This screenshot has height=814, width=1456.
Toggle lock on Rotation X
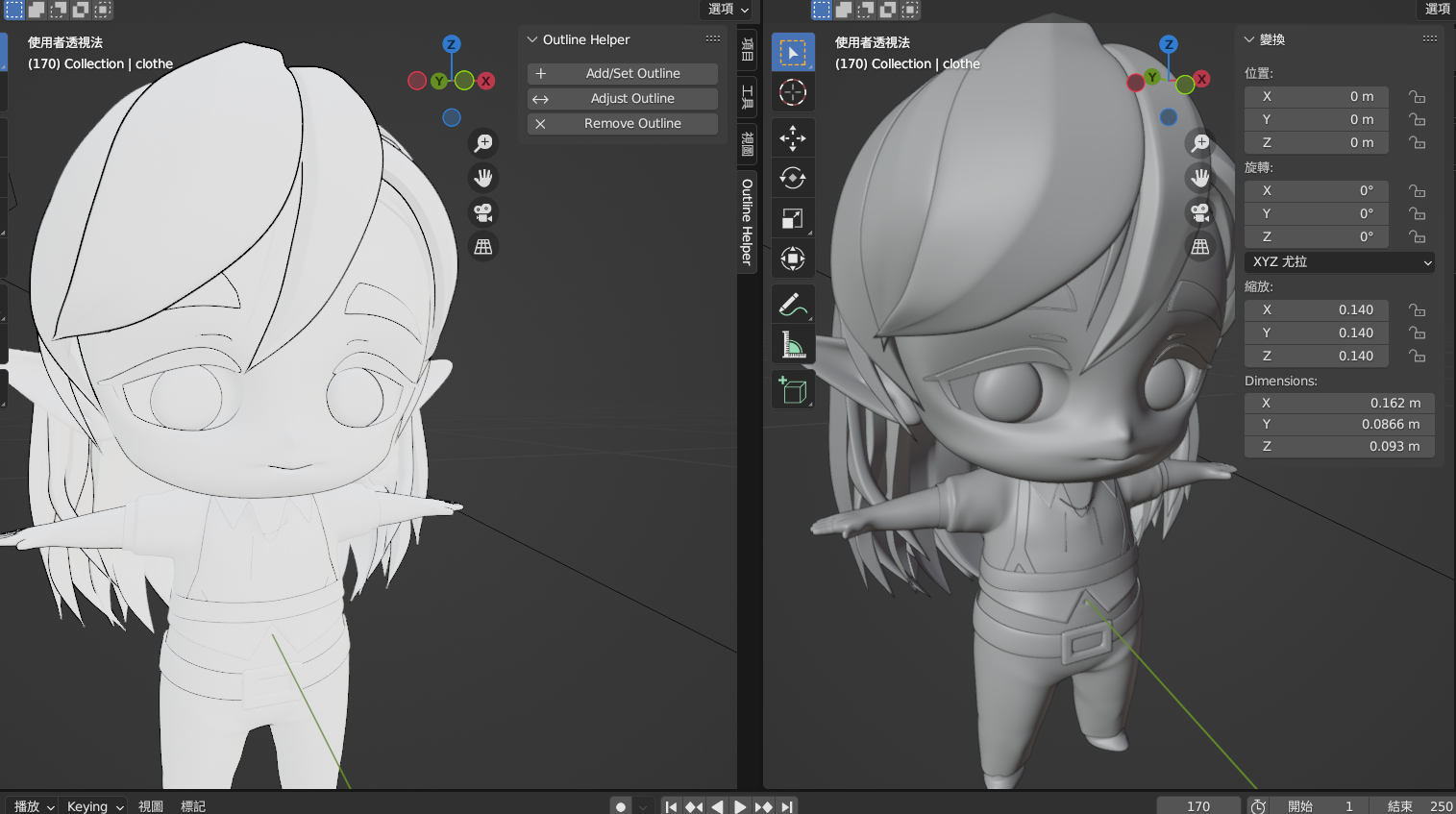(x=1418, y=190)
